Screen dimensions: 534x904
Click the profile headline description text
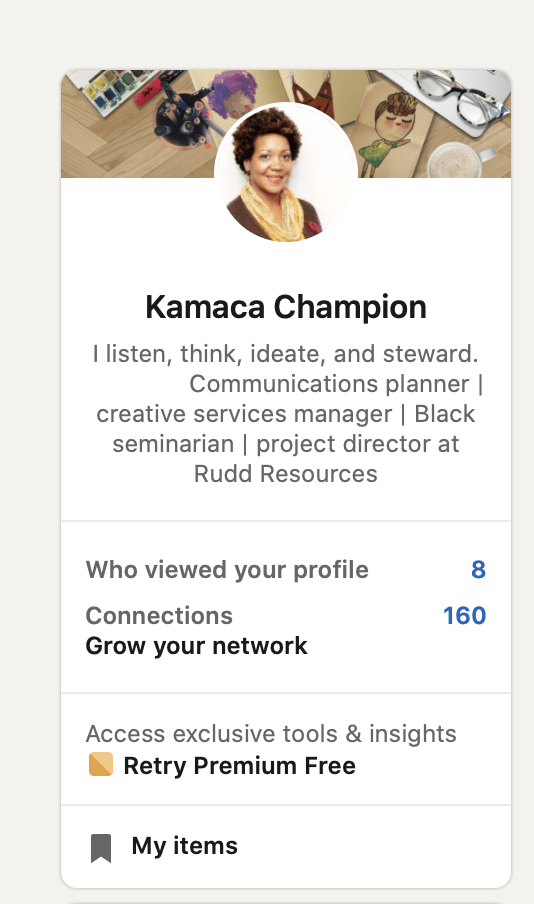point(286,413)
